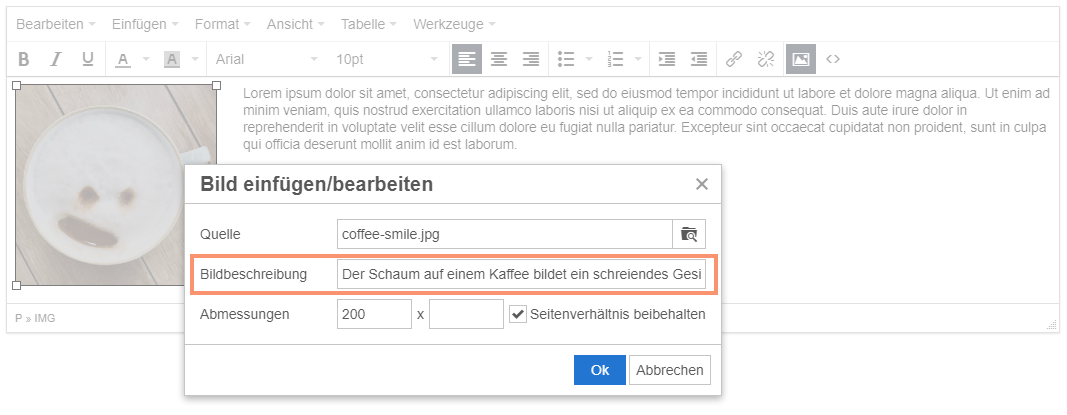Align text left
This screenshot has width=1067, height=415.
click(467, 59)
